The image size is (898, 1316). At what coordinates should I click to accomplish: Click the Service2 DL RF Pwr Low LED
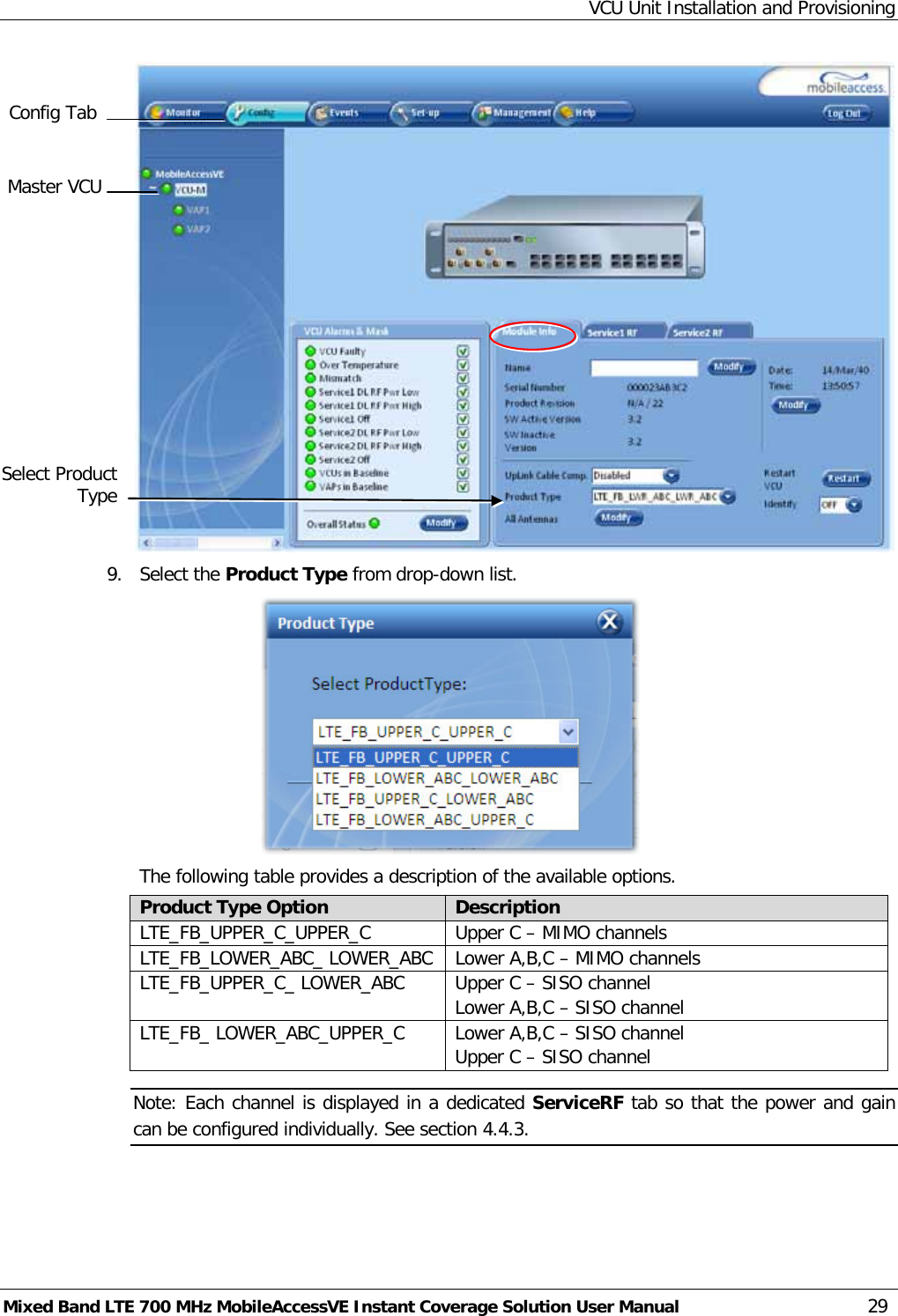pos(310,433)
